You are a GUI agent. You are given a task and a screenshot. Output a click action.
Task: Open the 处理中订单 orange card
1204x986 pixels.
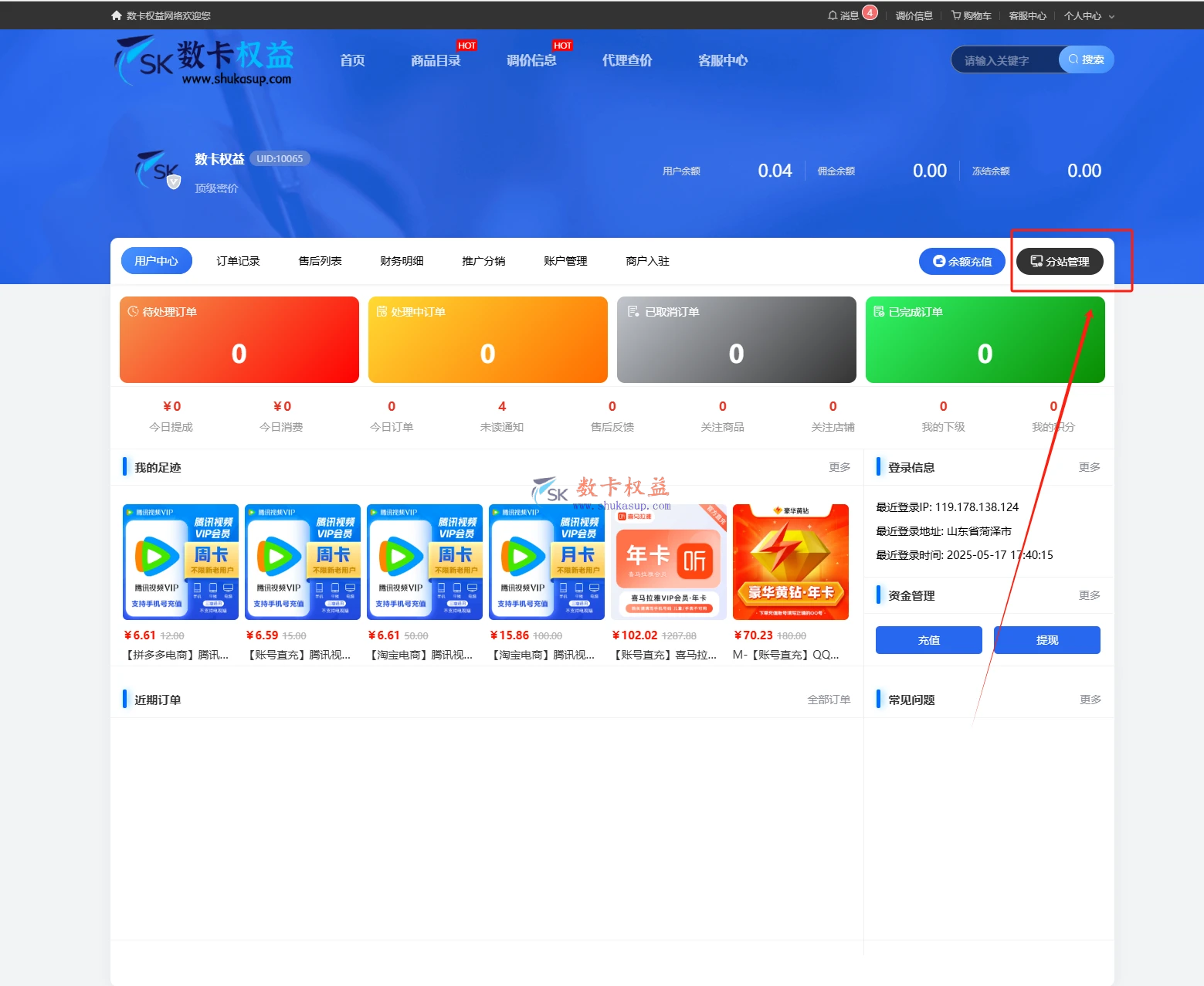coord(488,340)
